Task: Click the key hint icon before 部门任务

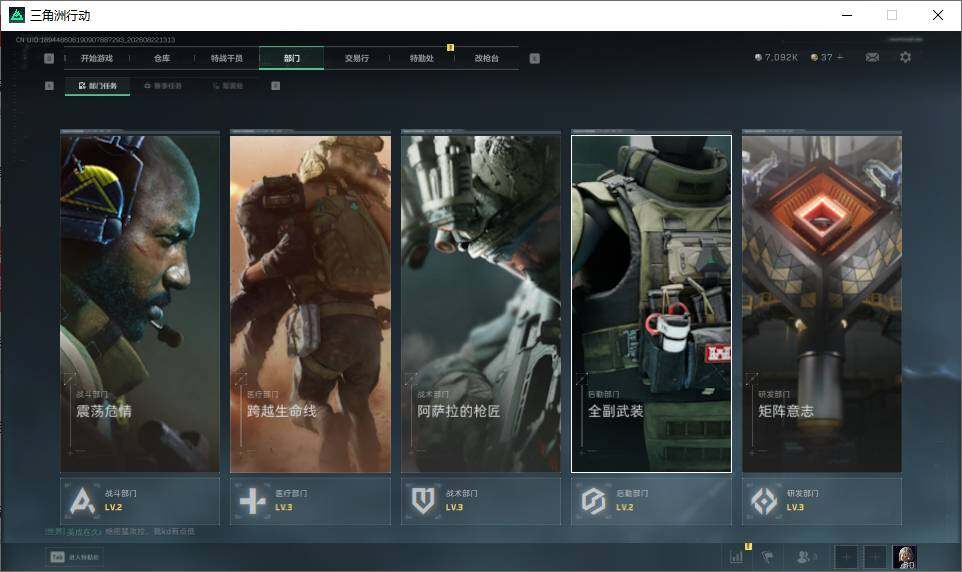Action: [49, 86]
